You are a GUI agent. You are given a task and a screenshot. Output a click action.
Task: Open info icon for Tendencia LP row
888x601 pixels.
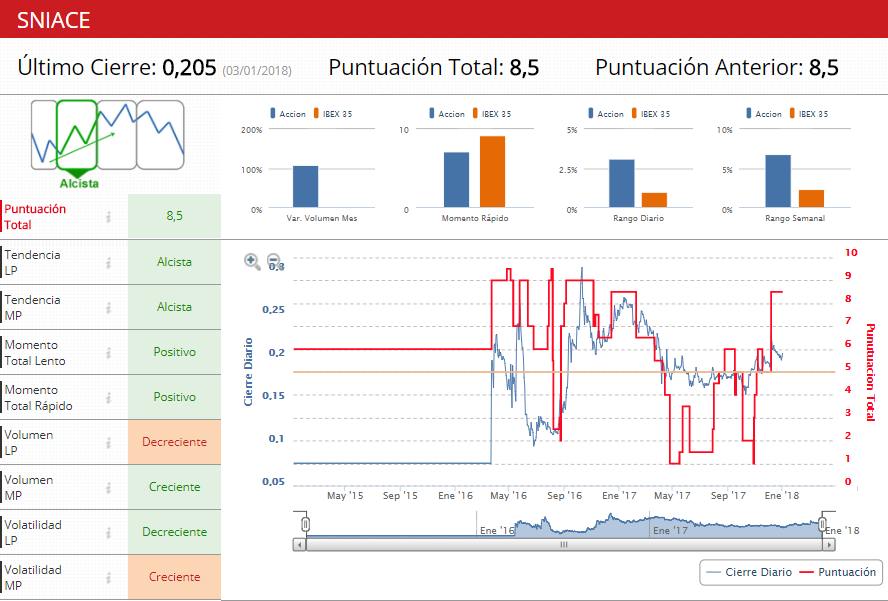coord(108,263)
